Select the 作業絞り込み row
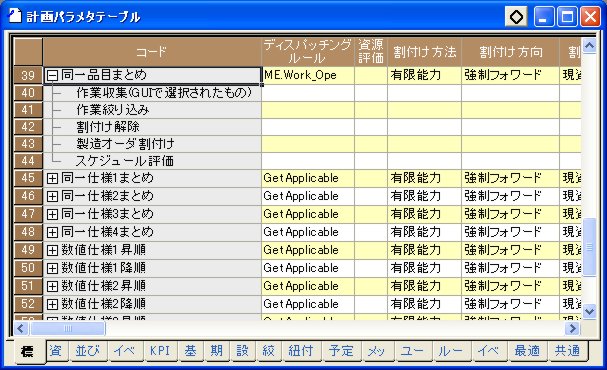 click(x=152, y=110)
